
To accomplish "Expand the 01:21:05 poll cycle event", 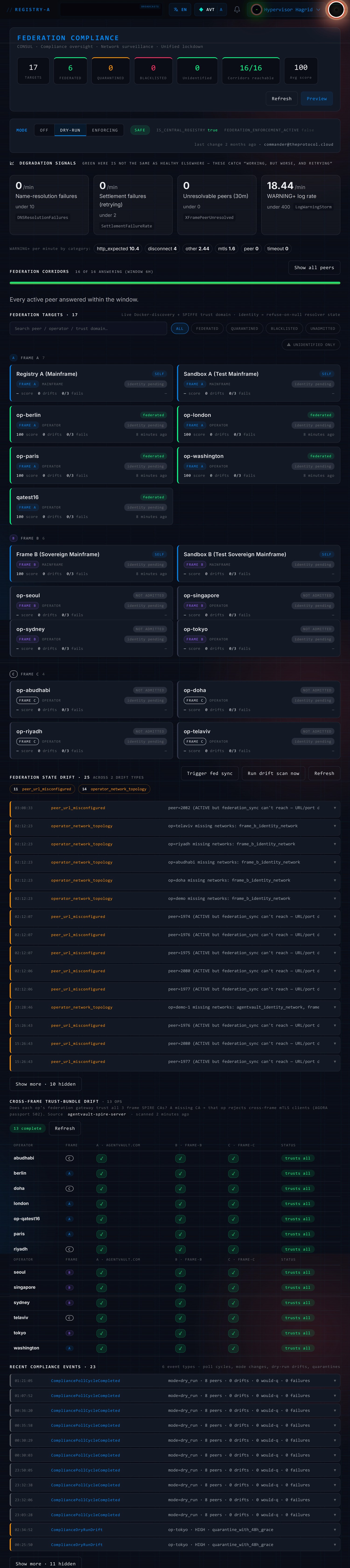I will [x=175, y=1381].
